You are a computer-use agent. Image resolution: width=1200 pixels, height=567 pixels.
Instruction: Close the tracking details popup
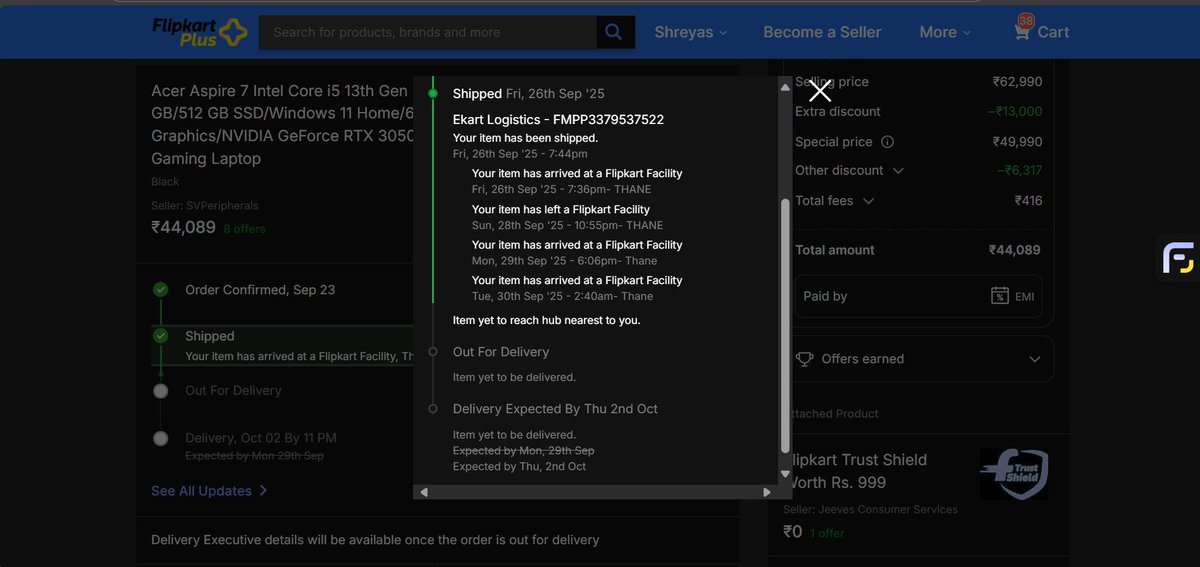(820, 92)
